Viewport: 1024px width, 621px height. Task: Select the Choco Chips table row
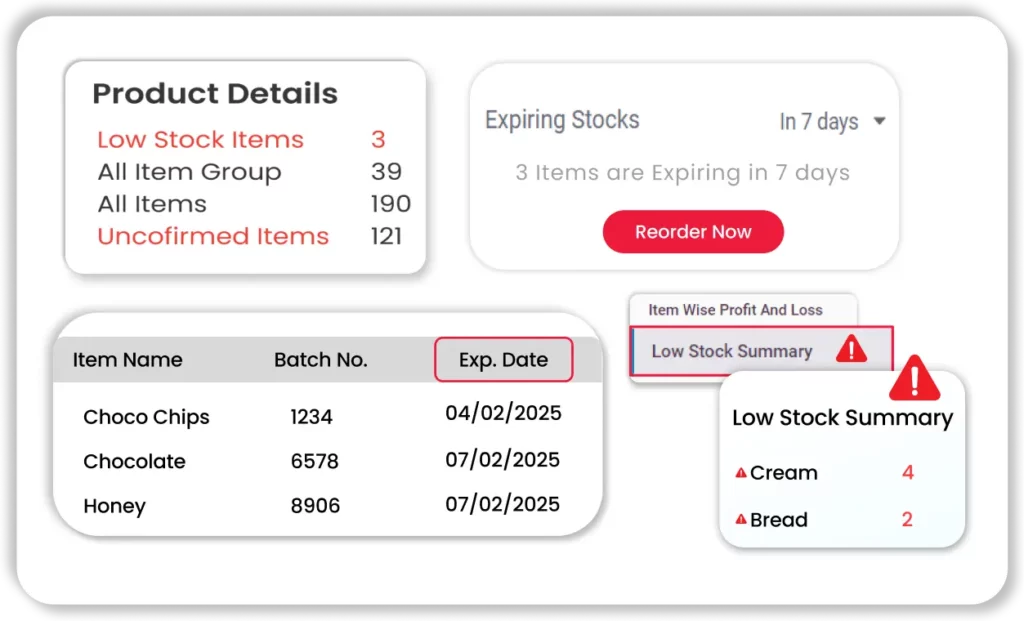pos(146,417)
